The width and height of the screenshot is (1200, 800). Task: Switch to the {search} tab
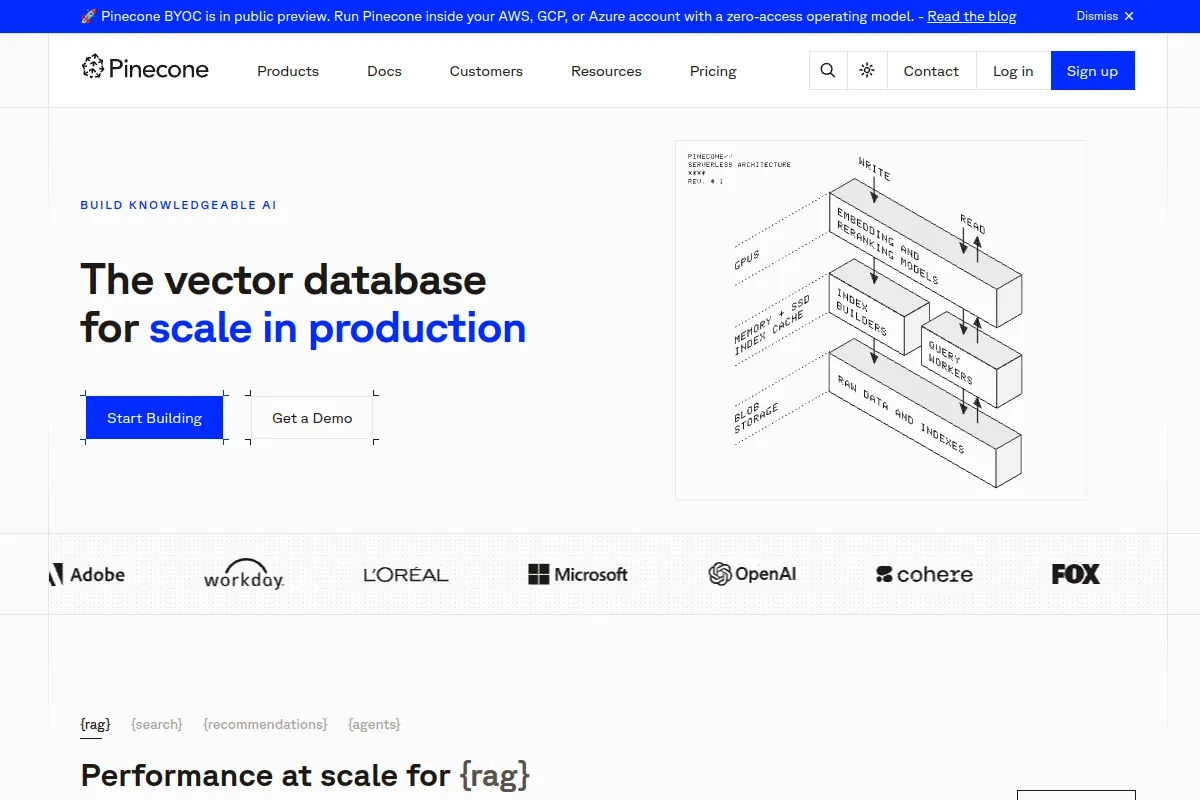coord(157,724)
